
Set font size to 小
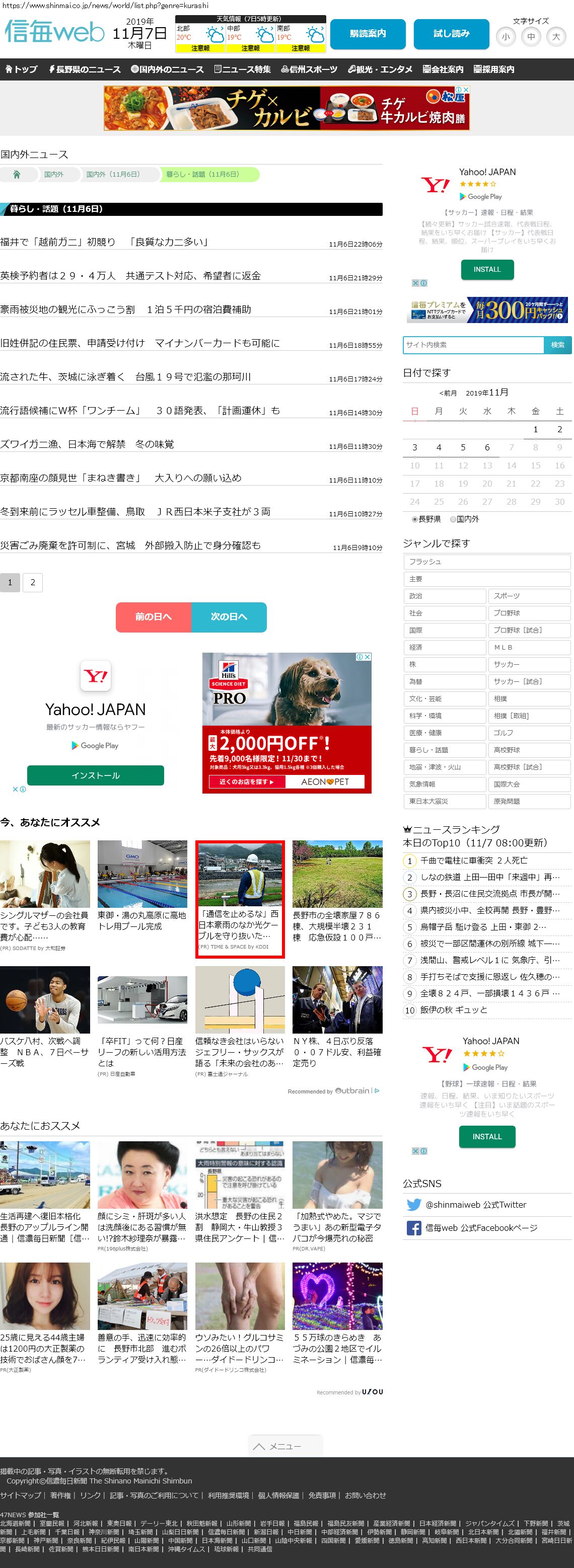click(506, 37)
